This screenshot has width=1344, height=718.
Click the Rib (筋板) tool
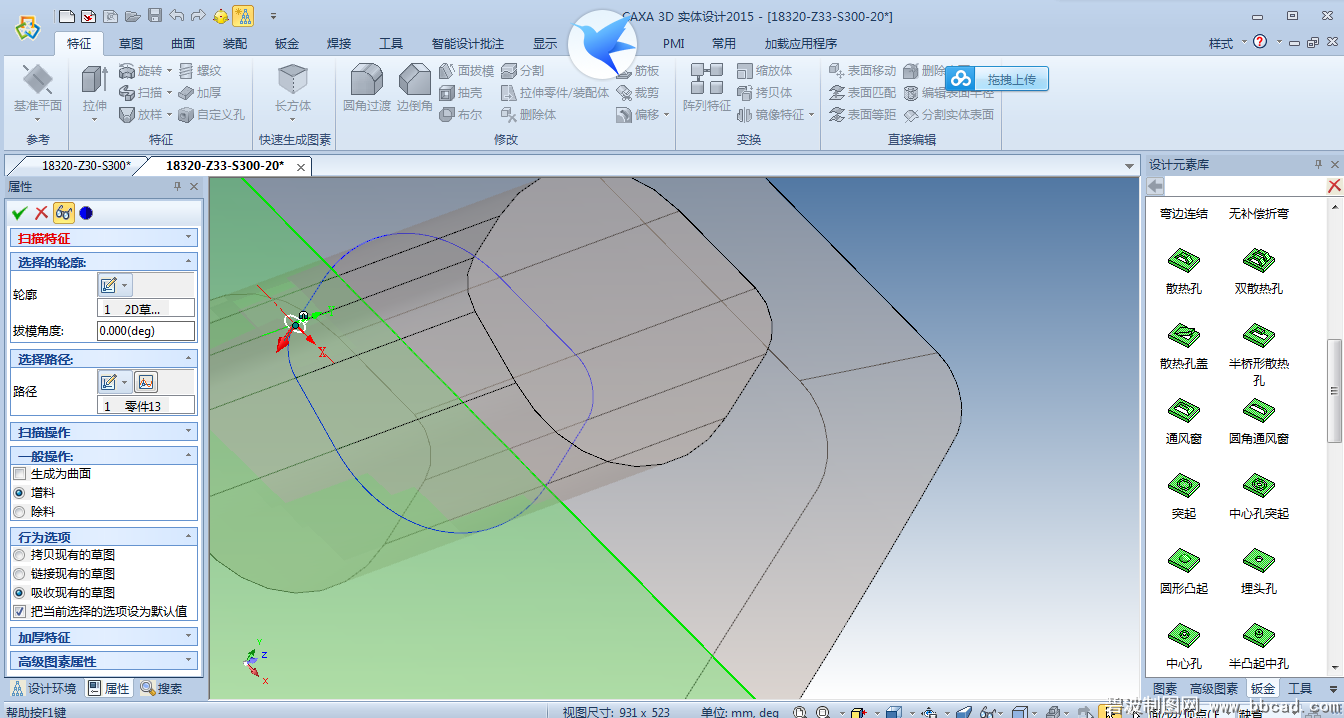click(639, 71)
